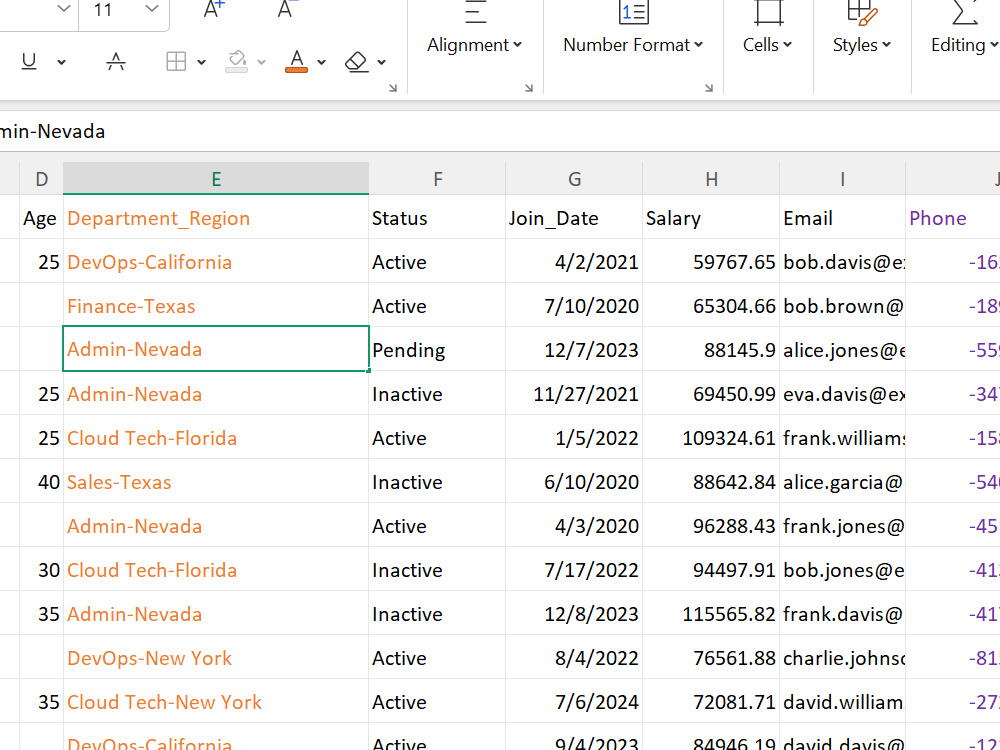Select the DevOps-California cell with Join_Date 4/2/2021
The height and width of the screenshot is (750, 1000).
coord(216,261)
